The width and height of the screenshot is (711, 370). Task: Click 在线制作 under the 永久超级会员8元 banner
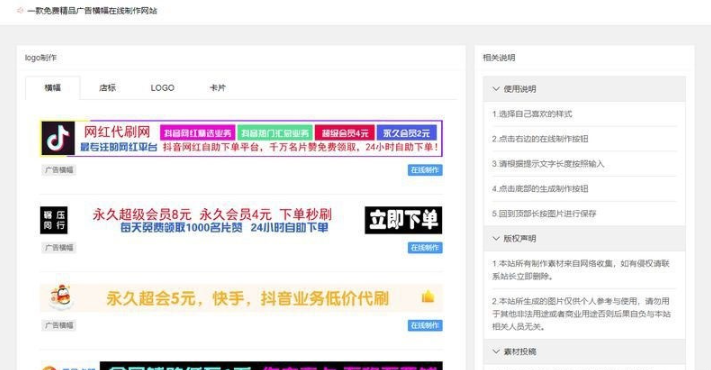click(425, 248)
